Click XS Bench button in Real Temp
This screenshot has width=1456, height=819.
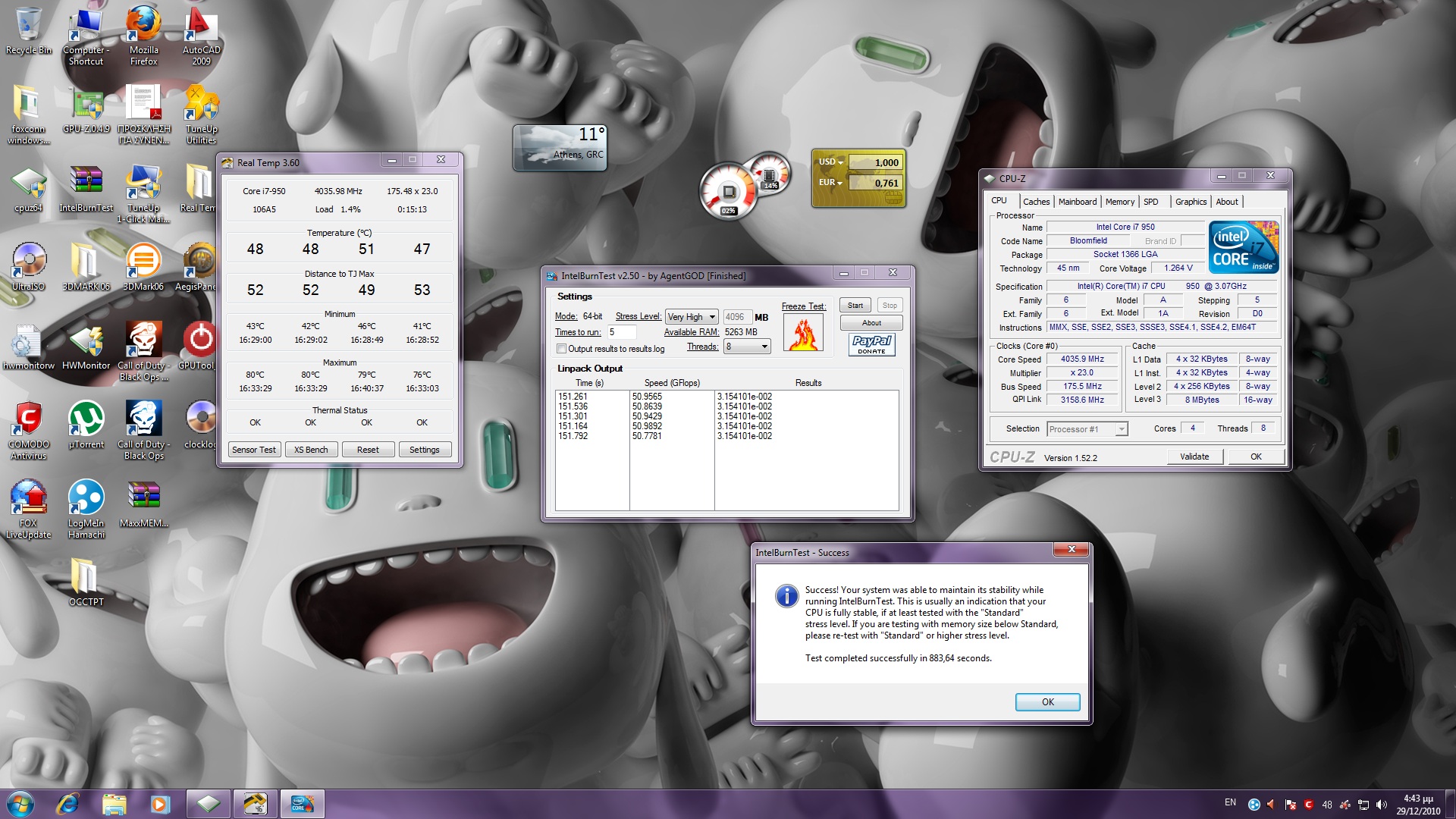pyautogui.click(x=311, y=450)
